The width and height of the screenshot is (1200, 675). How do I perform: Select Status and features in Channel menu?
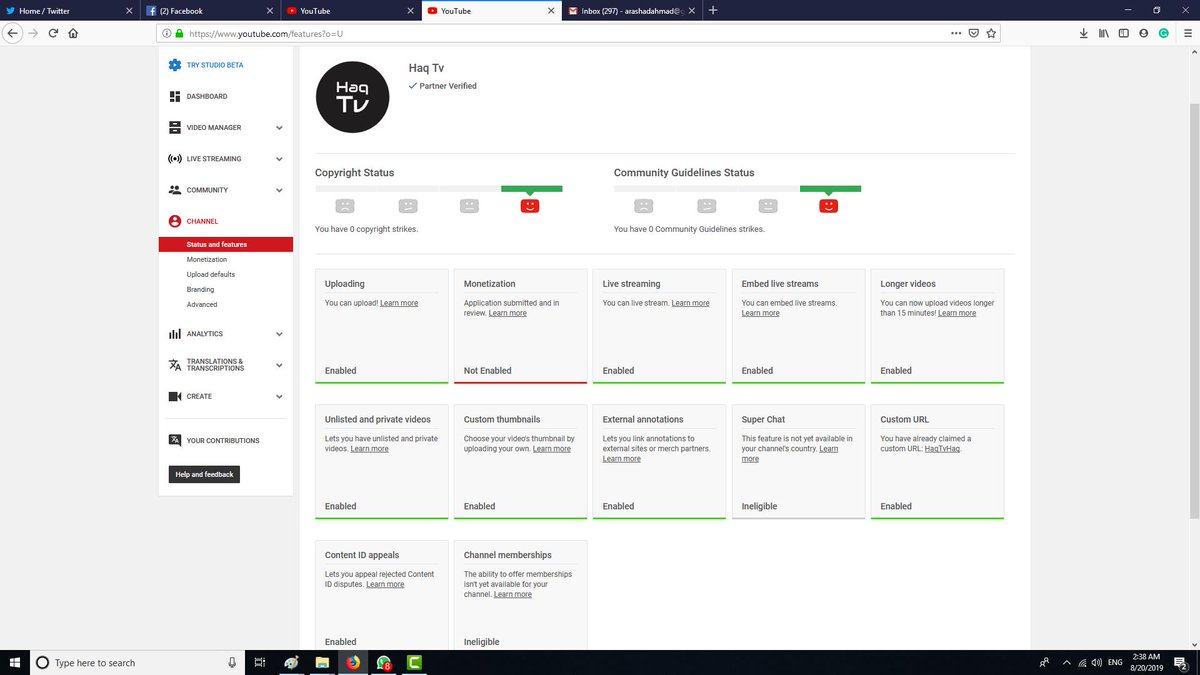click(225, 244)
